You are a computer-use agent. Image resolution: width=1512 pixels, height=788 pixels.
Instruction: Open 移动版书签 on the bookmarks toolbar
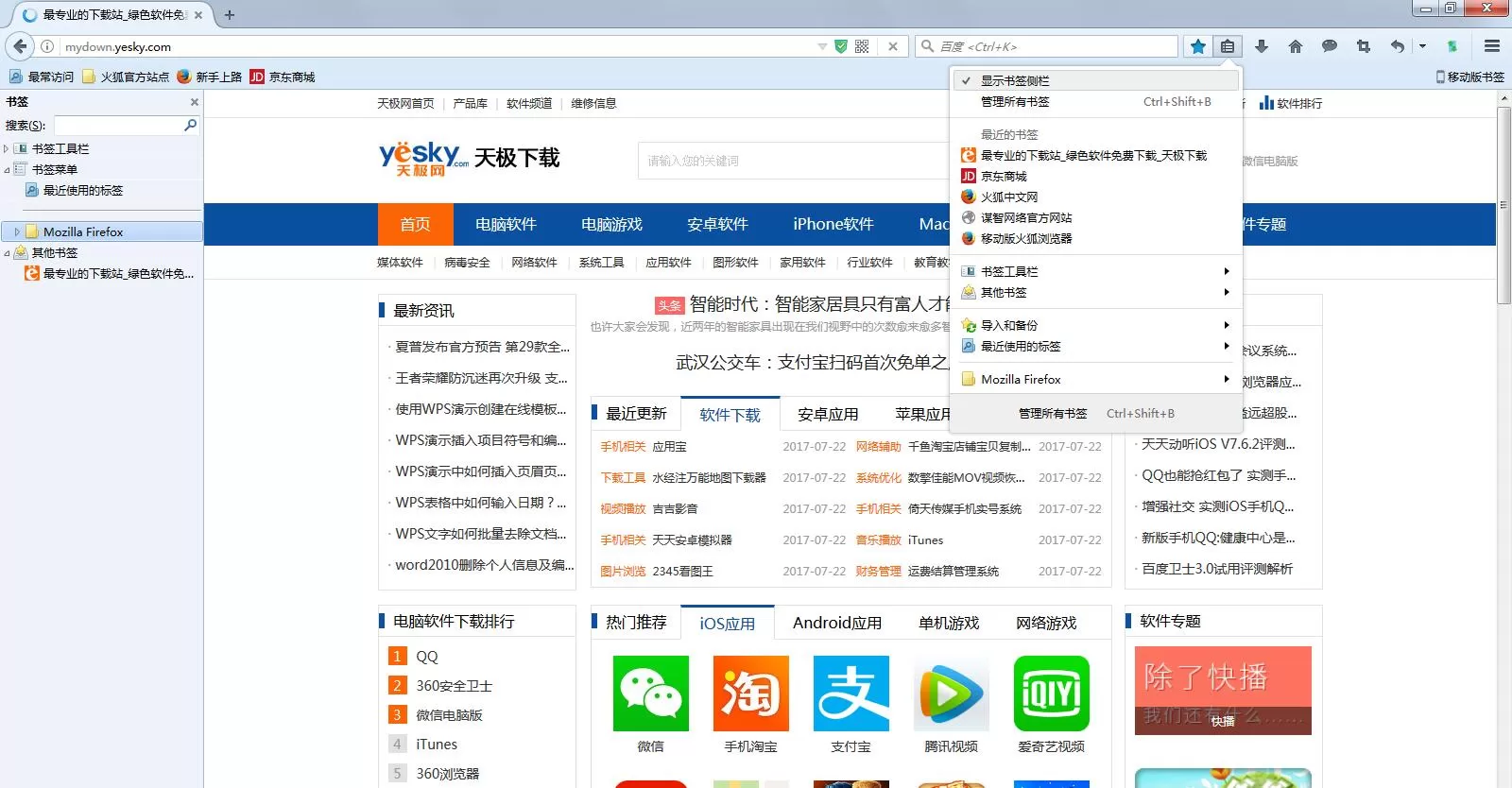tap(1469, 77)
